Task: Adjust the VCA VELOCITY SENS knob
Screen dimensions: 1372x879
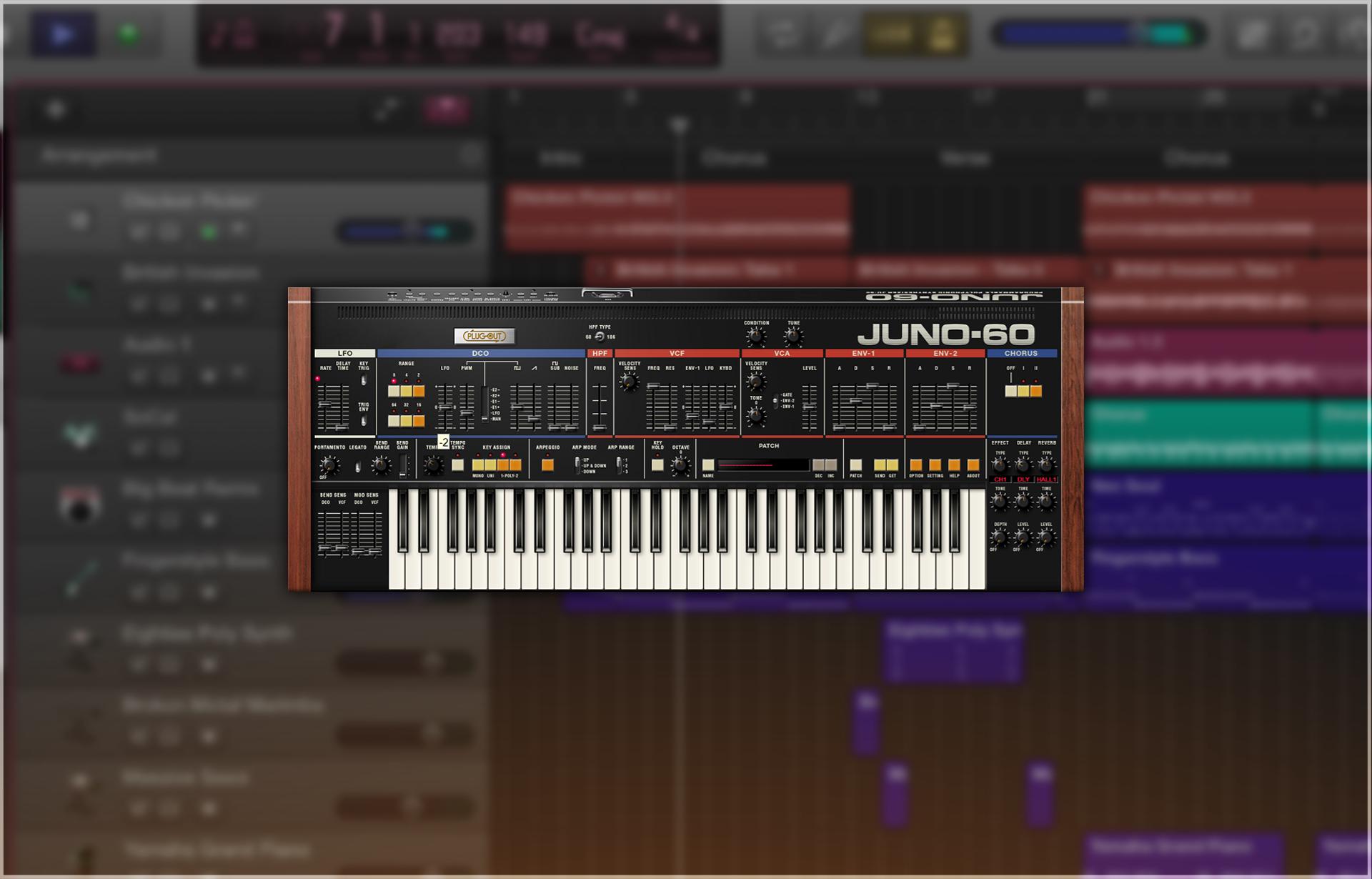Action: 756,382
